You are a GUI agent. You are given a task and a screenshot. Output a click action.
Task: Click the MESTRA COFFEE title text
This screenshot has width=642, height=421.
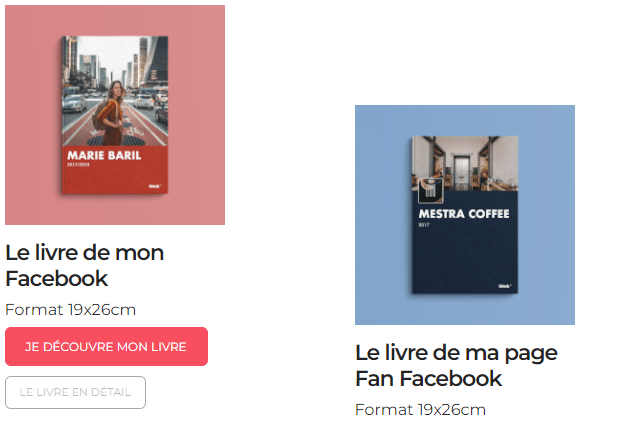point(464,214)
